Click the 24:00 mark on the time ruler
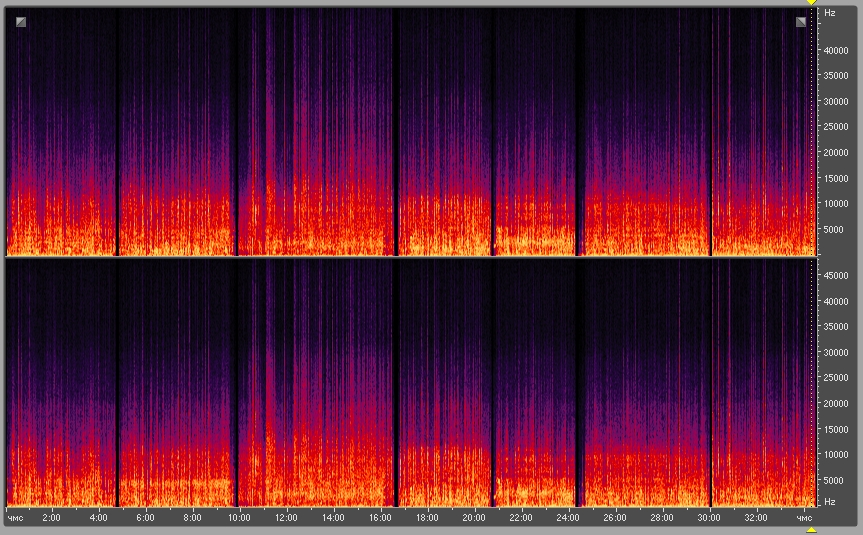Screen dimensions: 863x535 click(568, 518)
